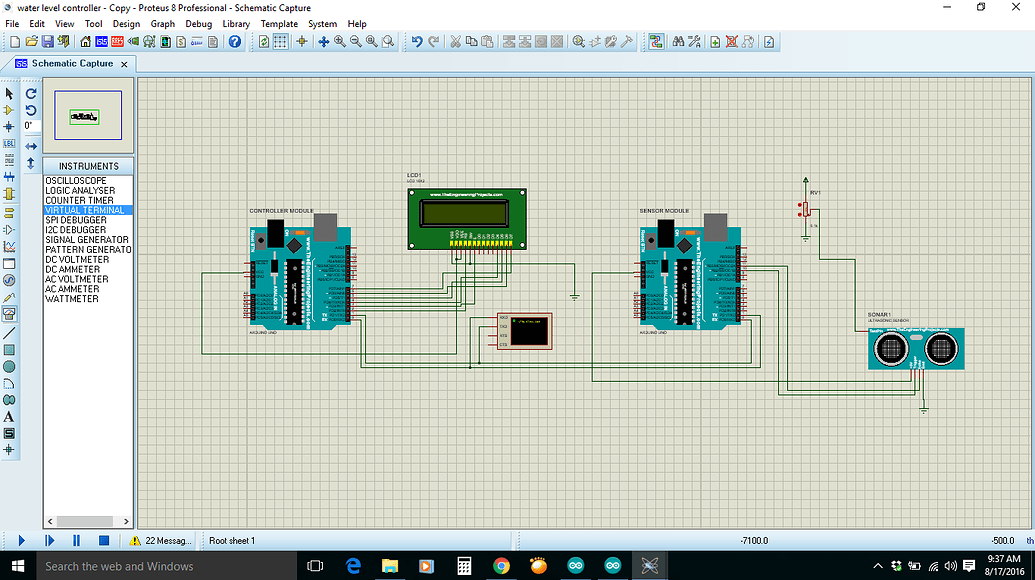Click the New Project toolbar icon
Image resolution: width=1035 pixels, height=580 pixels.
pos(14,41)
